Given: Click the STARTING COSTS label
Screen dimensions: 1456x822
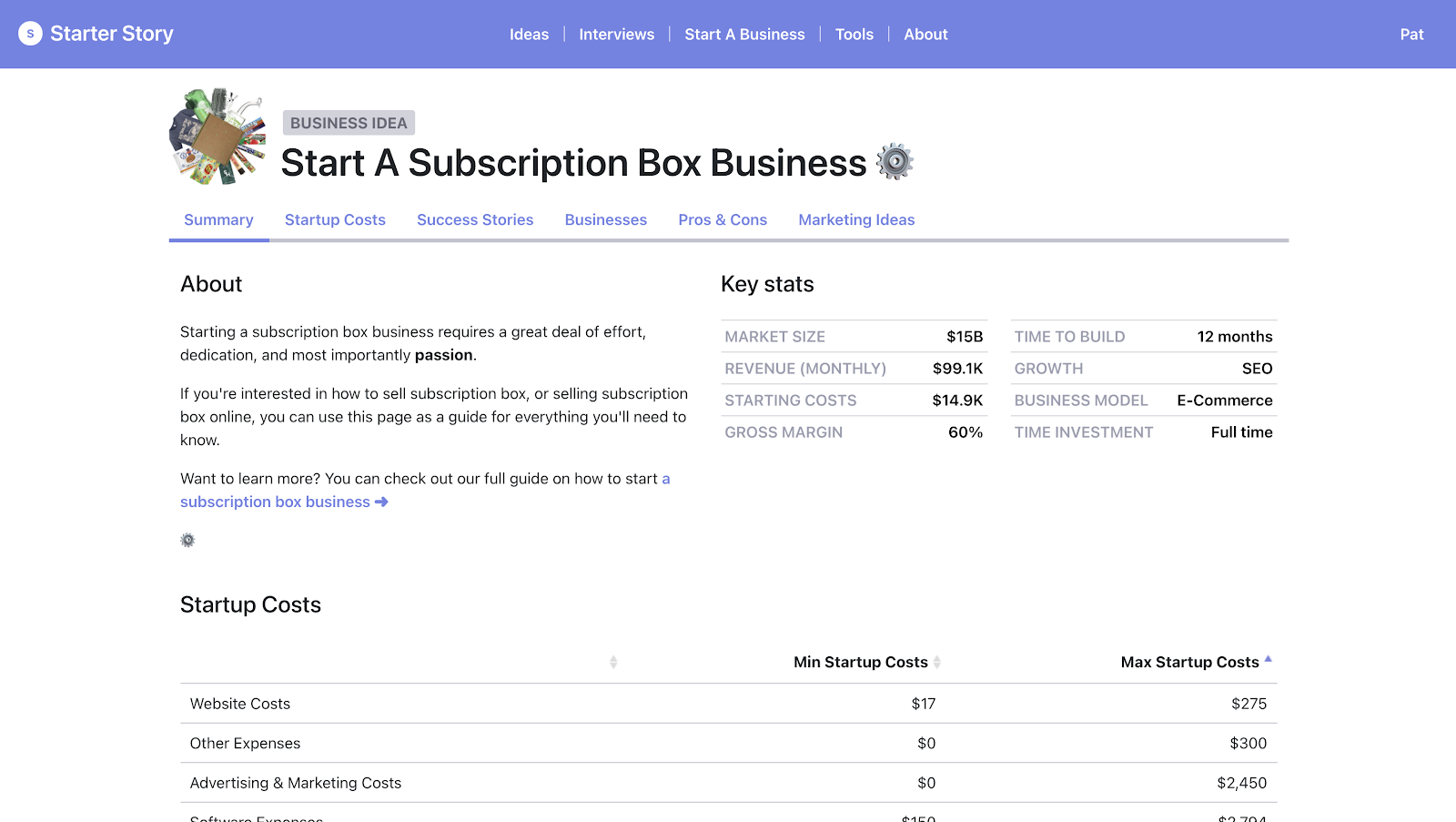Looking at the screenshot, I should (791, 400).
